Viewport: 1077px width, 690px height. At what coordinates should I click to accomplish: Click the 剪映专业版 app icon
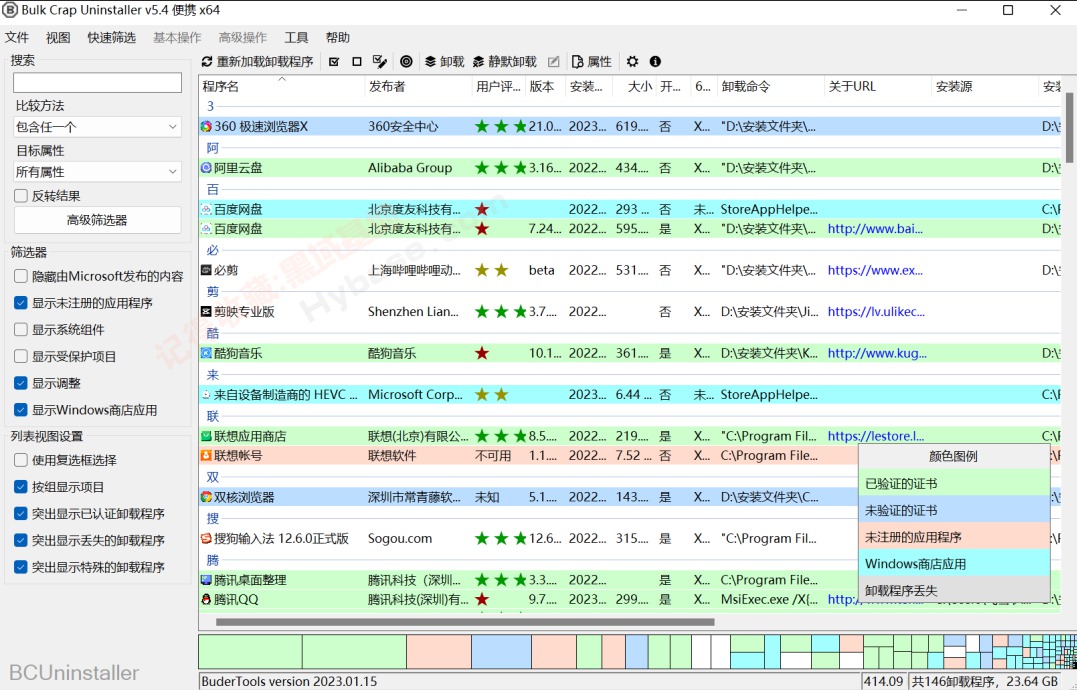[206, 312]
